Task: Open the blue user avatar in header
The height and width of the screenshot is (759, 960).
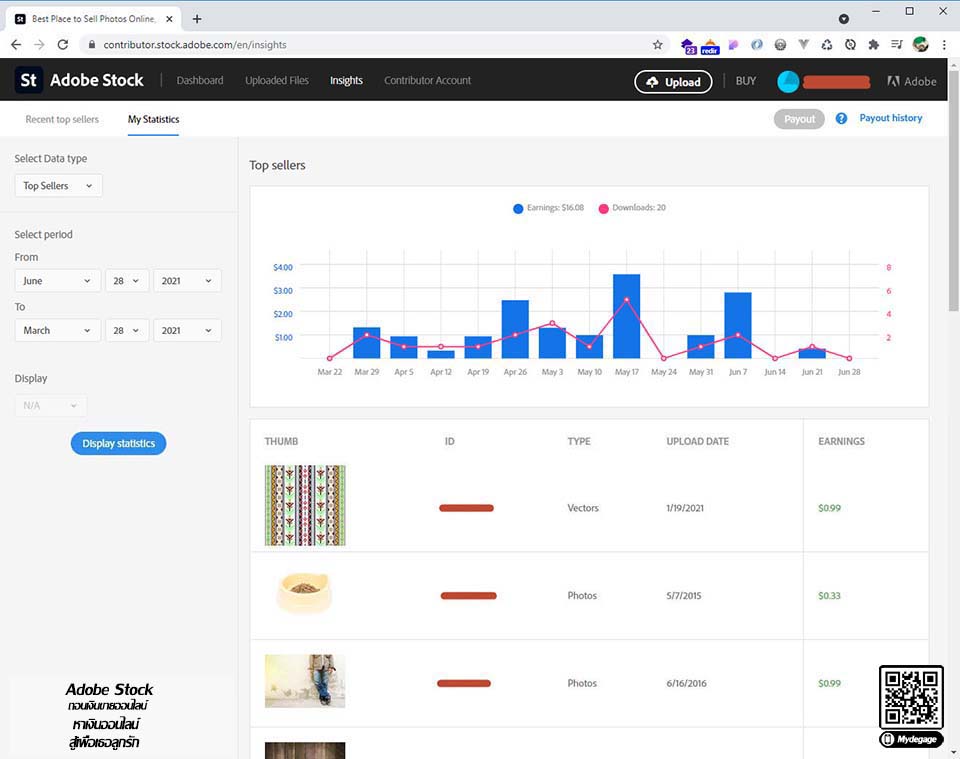Action: (788, 81)
